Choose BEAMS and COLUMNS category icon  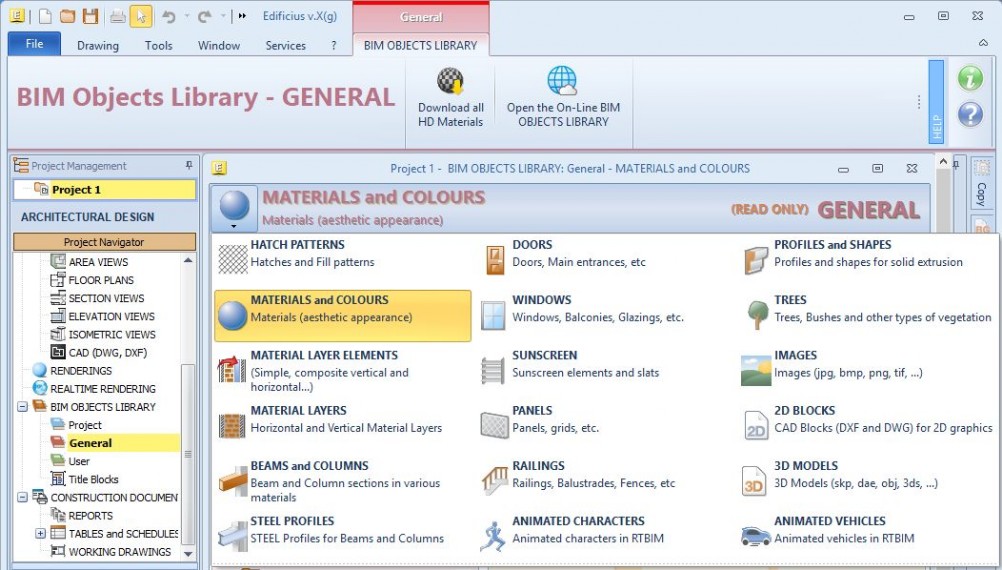[x=232, y=481]
